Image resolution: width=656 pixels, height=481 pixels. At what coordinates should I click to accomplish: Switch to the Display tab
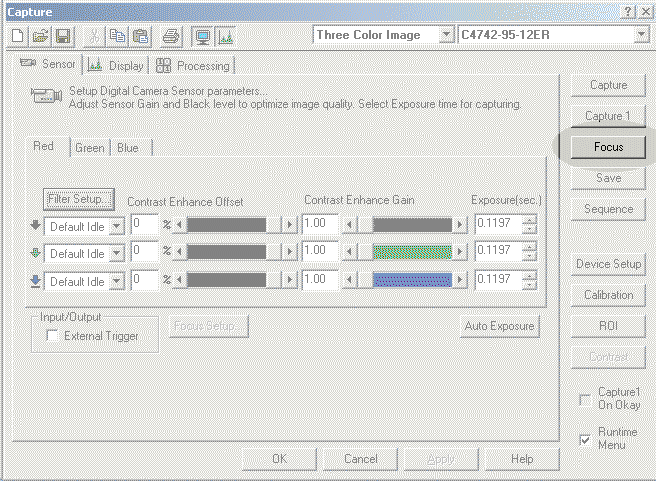click(118, 66)
